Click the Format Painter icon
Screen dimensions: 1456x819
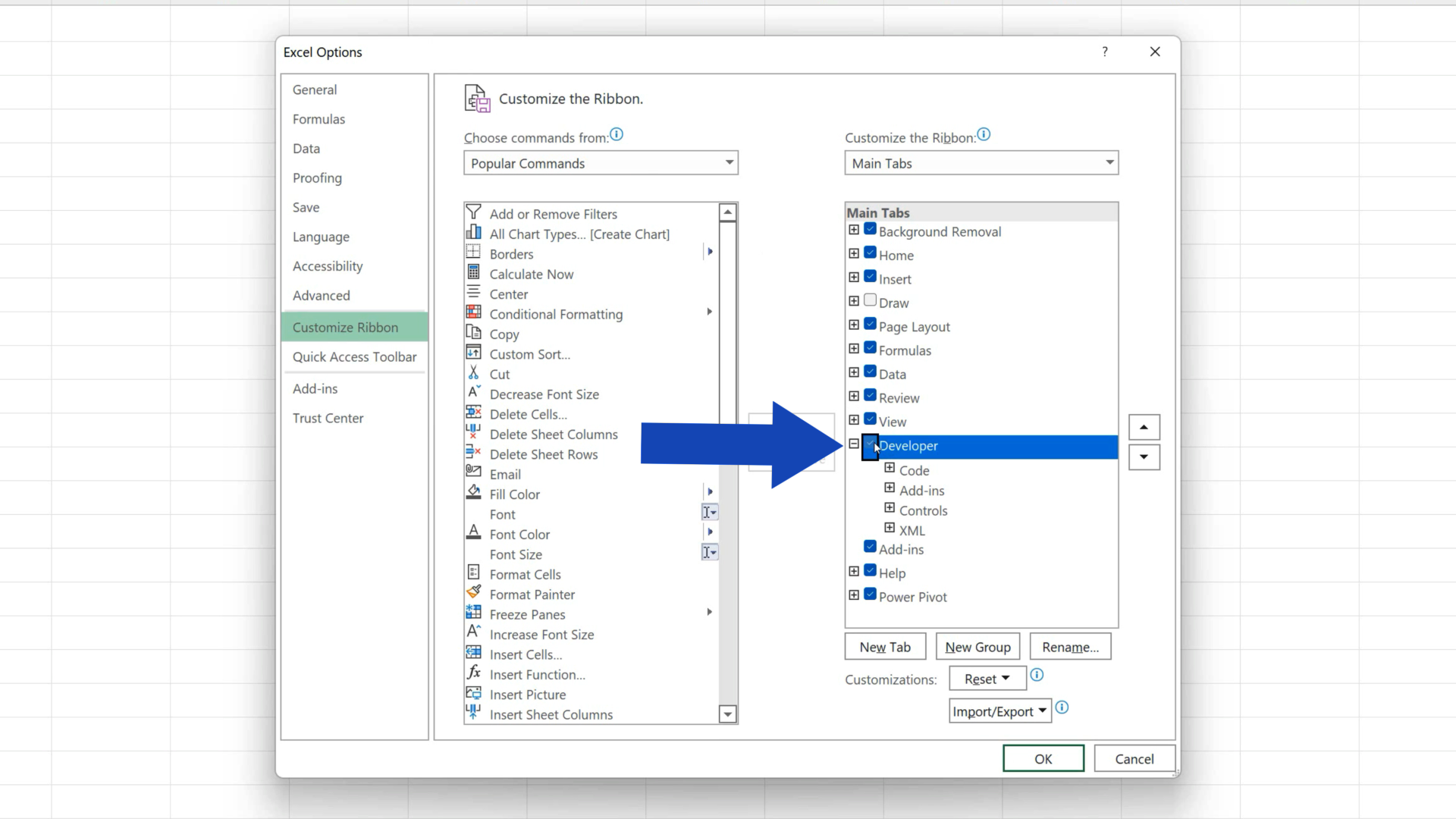pos(473,593)
